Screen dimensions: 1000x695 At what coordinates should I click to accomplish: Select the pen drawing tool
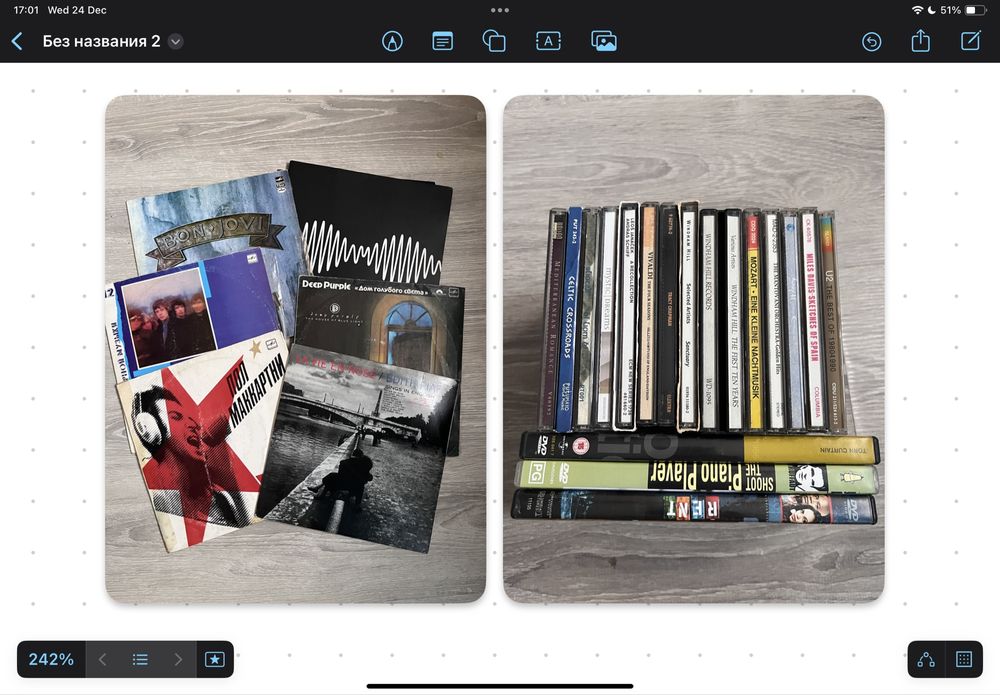point(392,41)
